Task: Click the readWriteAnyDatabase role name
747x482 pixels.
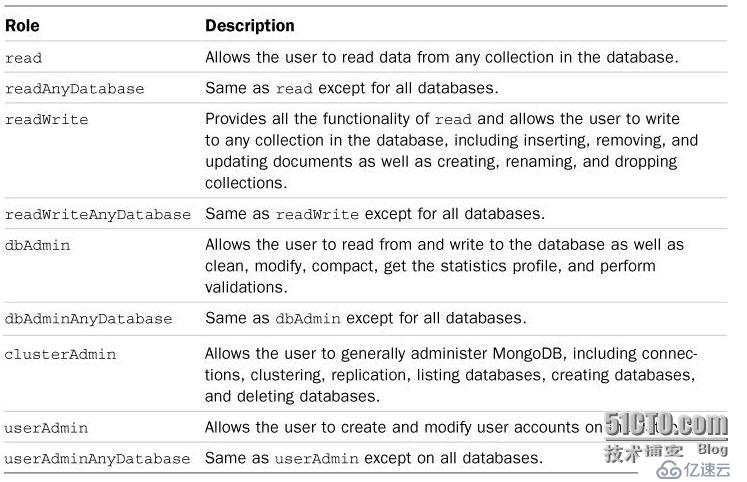Action: click(98, 215)
